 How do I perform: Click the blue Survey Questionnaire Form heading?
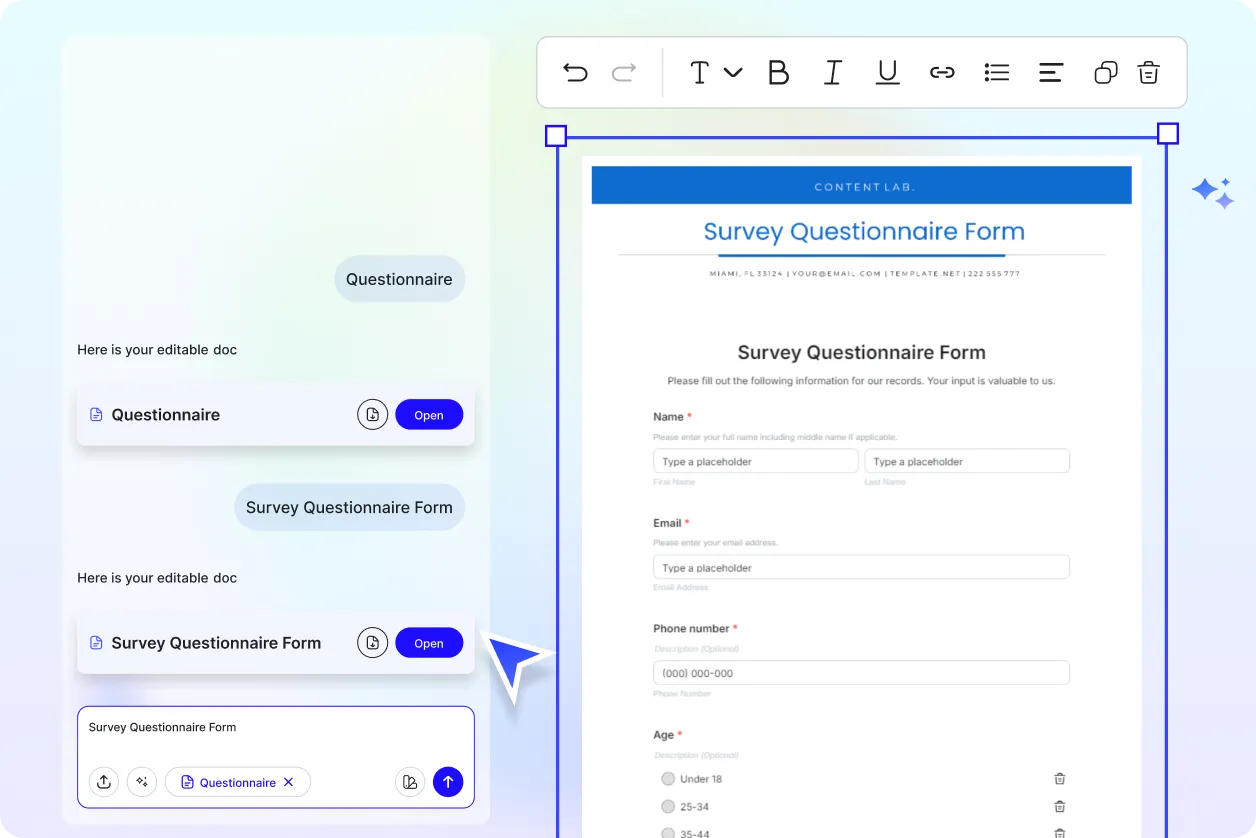864,231
